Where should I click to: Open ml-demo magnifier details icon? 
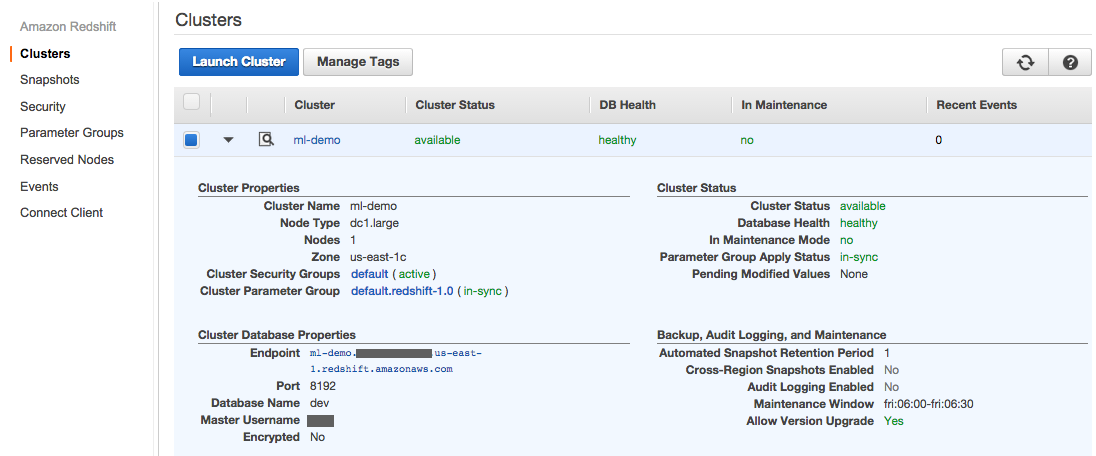point(266,139)
